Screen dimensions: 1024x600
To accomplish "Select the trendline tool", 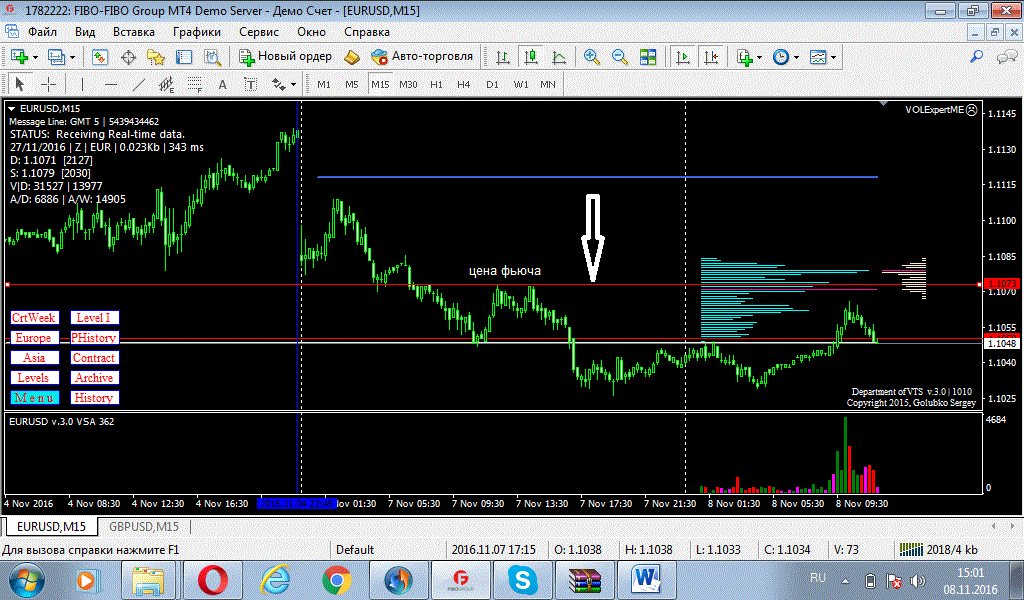I will click(138, 84).
